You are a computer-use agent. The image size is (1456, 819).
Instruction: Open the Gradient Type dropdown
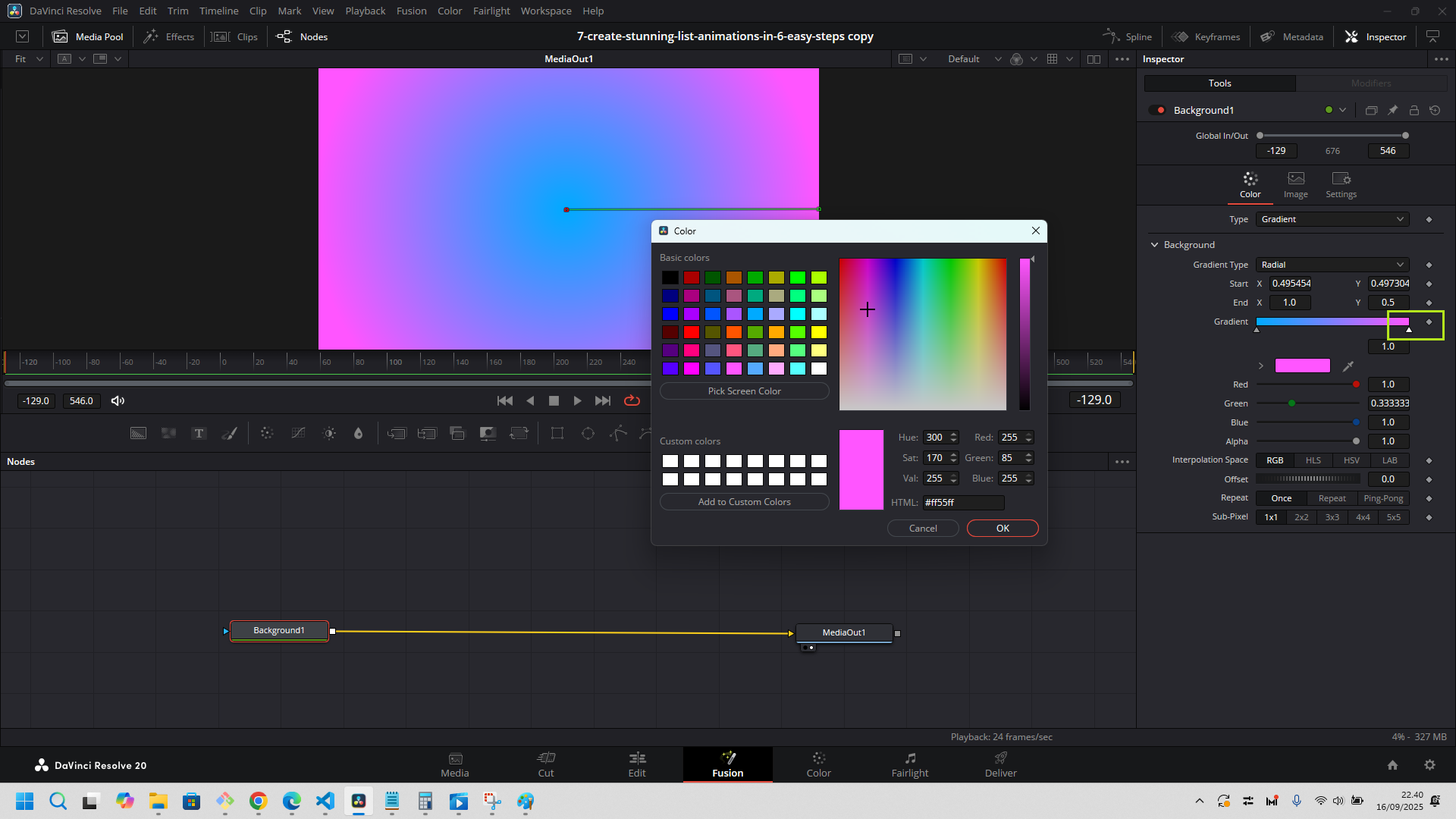(x=1332, y=265)
